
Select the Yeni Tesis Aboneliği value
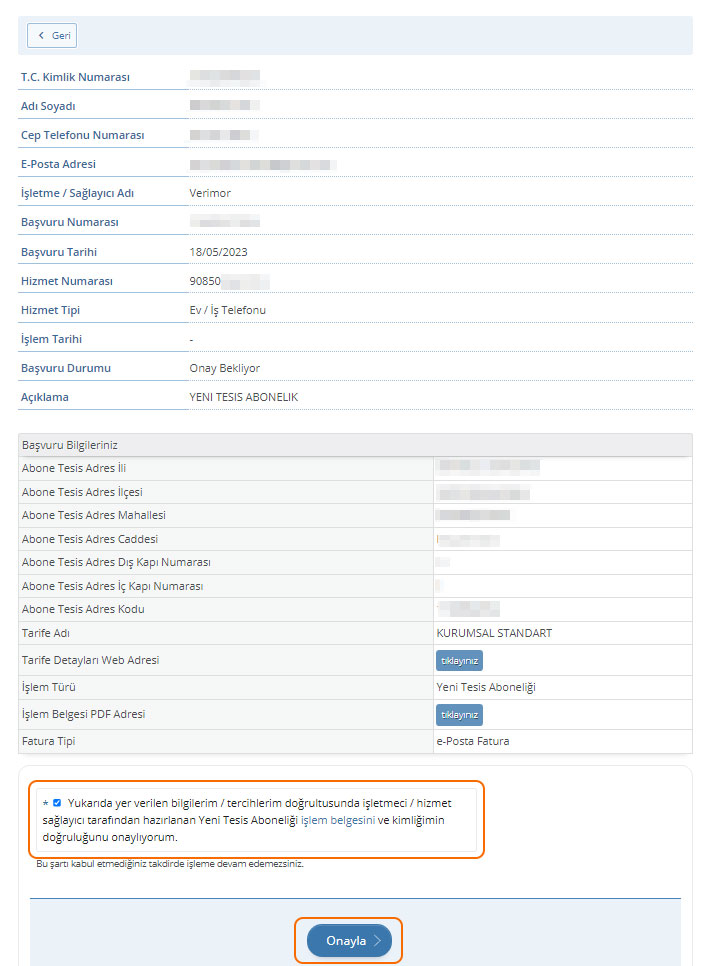486,687
